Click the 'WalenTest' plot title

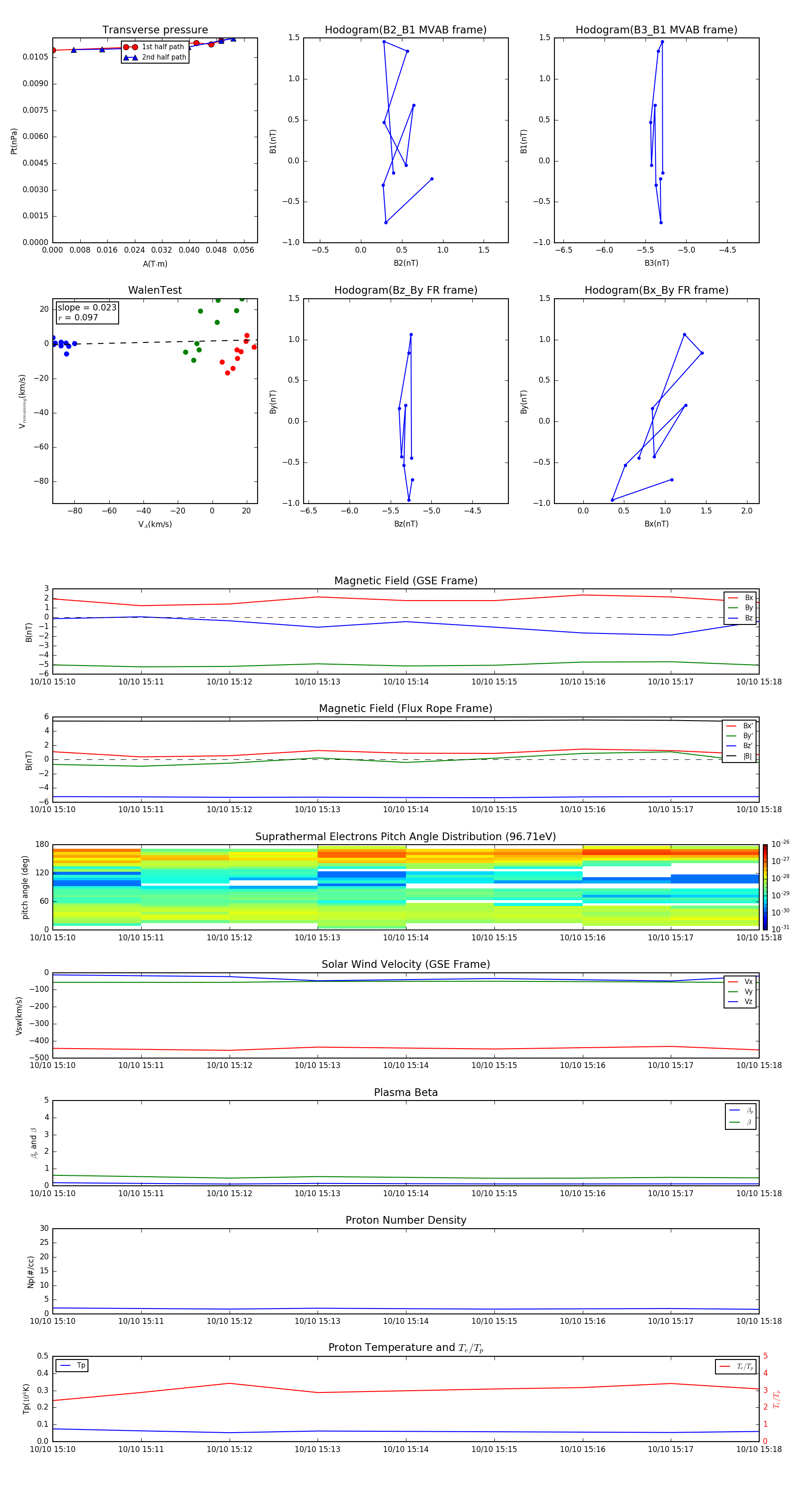(155, 290)
